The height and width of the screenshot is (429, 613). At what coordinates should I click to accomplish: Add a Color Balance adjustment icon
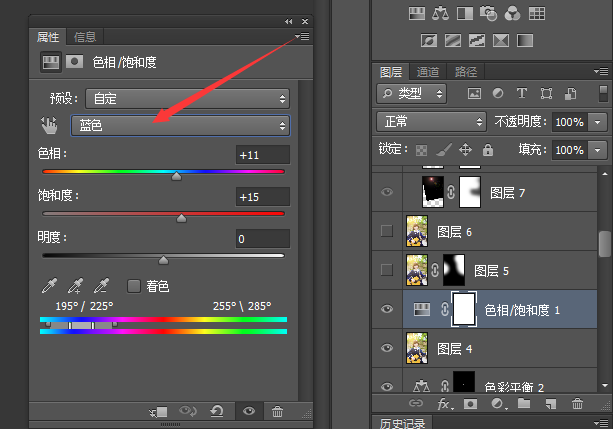[441, 14]
